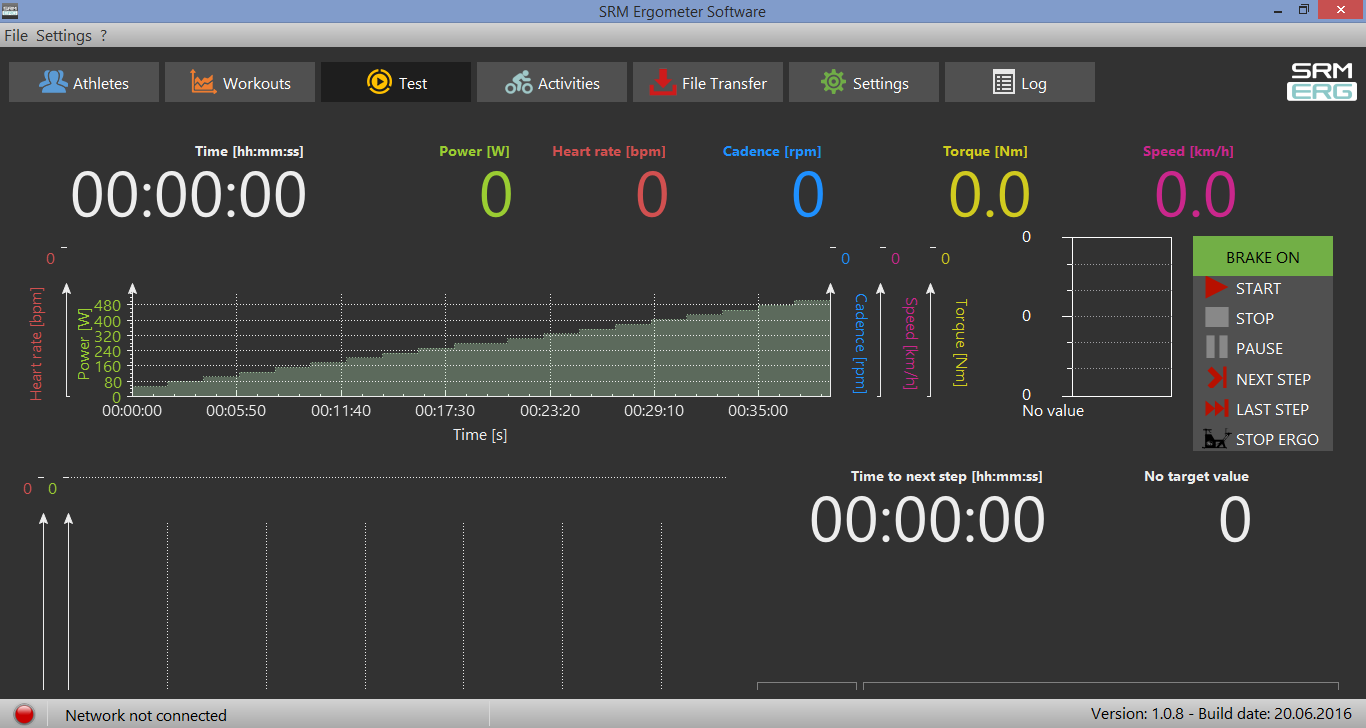Image resolution: width=1366 pixels, height=728 pixels.
Task: Open the Activities tab
Action: click(x=552, y=82)
